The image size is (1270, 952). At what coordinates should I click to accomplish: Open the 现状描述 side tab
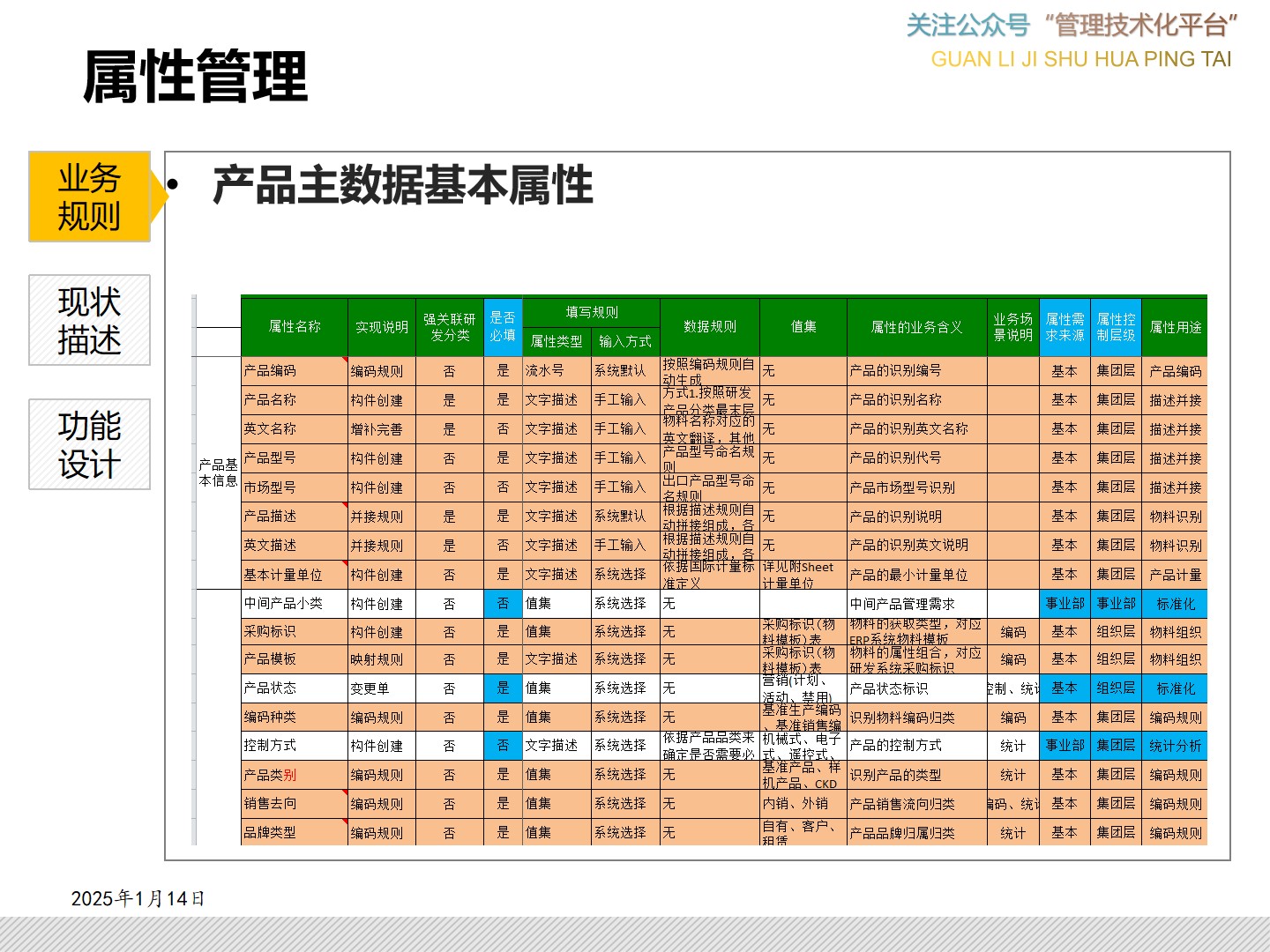point(89,320)
